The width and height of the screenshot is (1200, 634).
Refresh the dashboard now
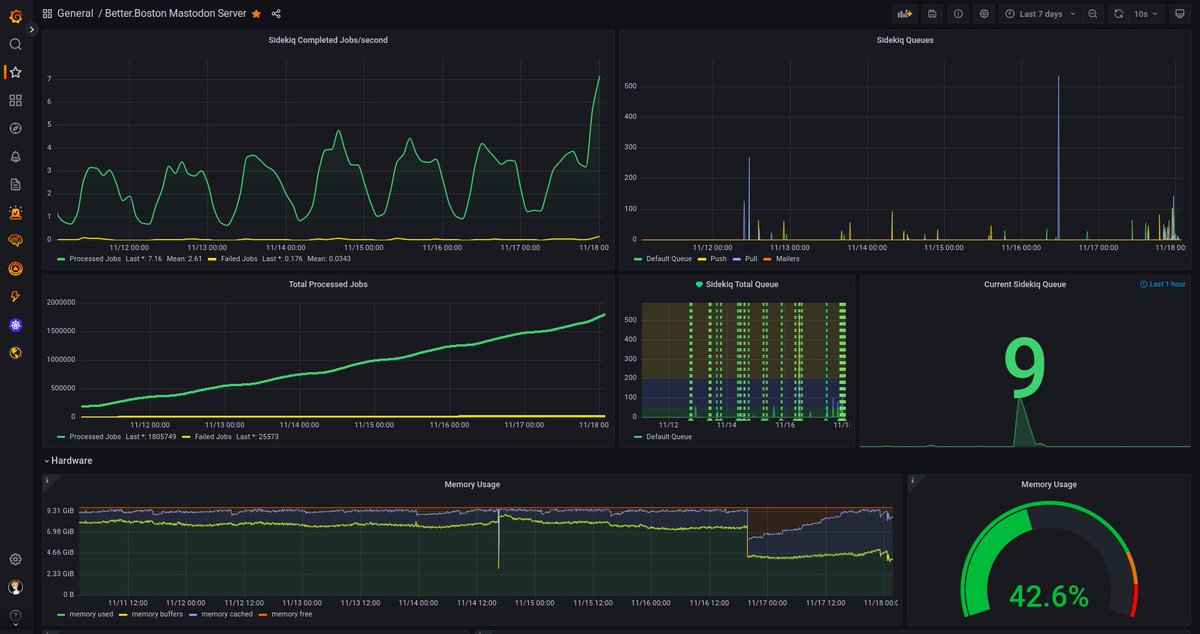point(1119,14)
